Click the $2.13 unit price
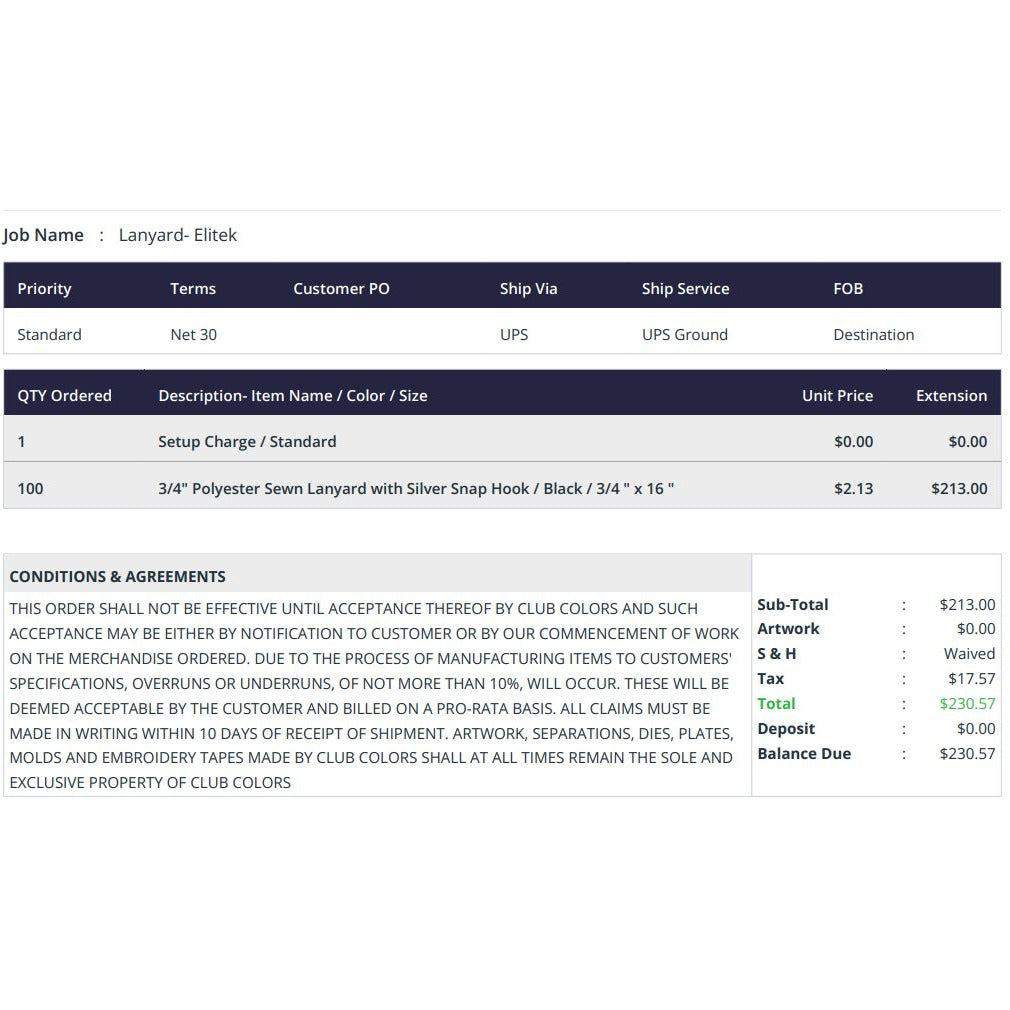 [853, 488]
